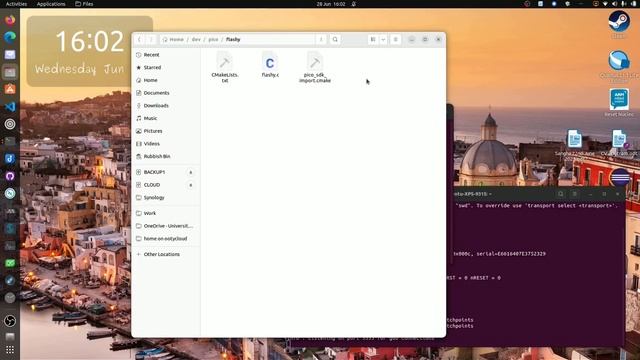Click the terminal window search icon
Viewport: 640px width, 360px height.
561,194
